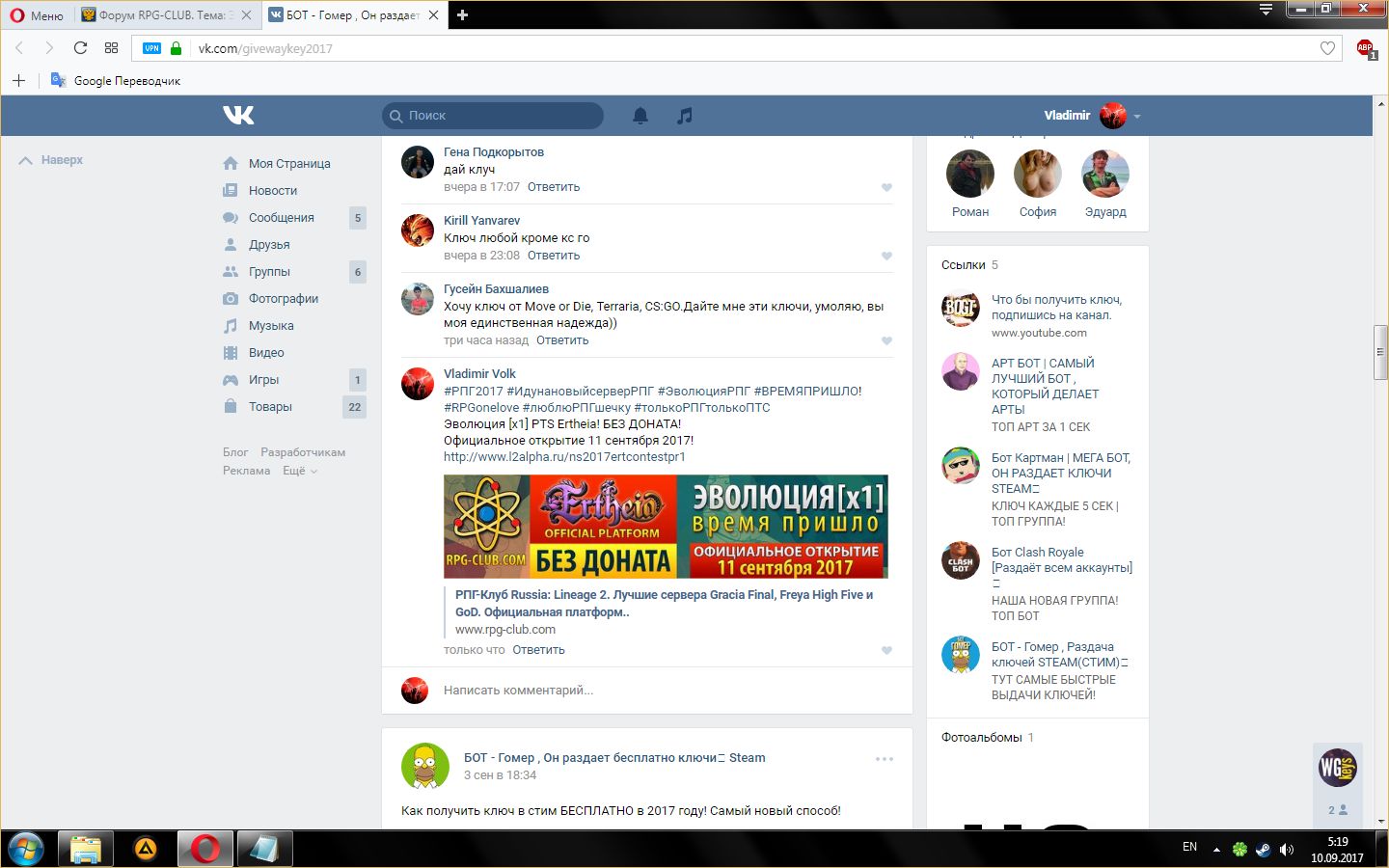
Task: Open АРТ БОТ link entry
Action: click(x=1046, y=387)
